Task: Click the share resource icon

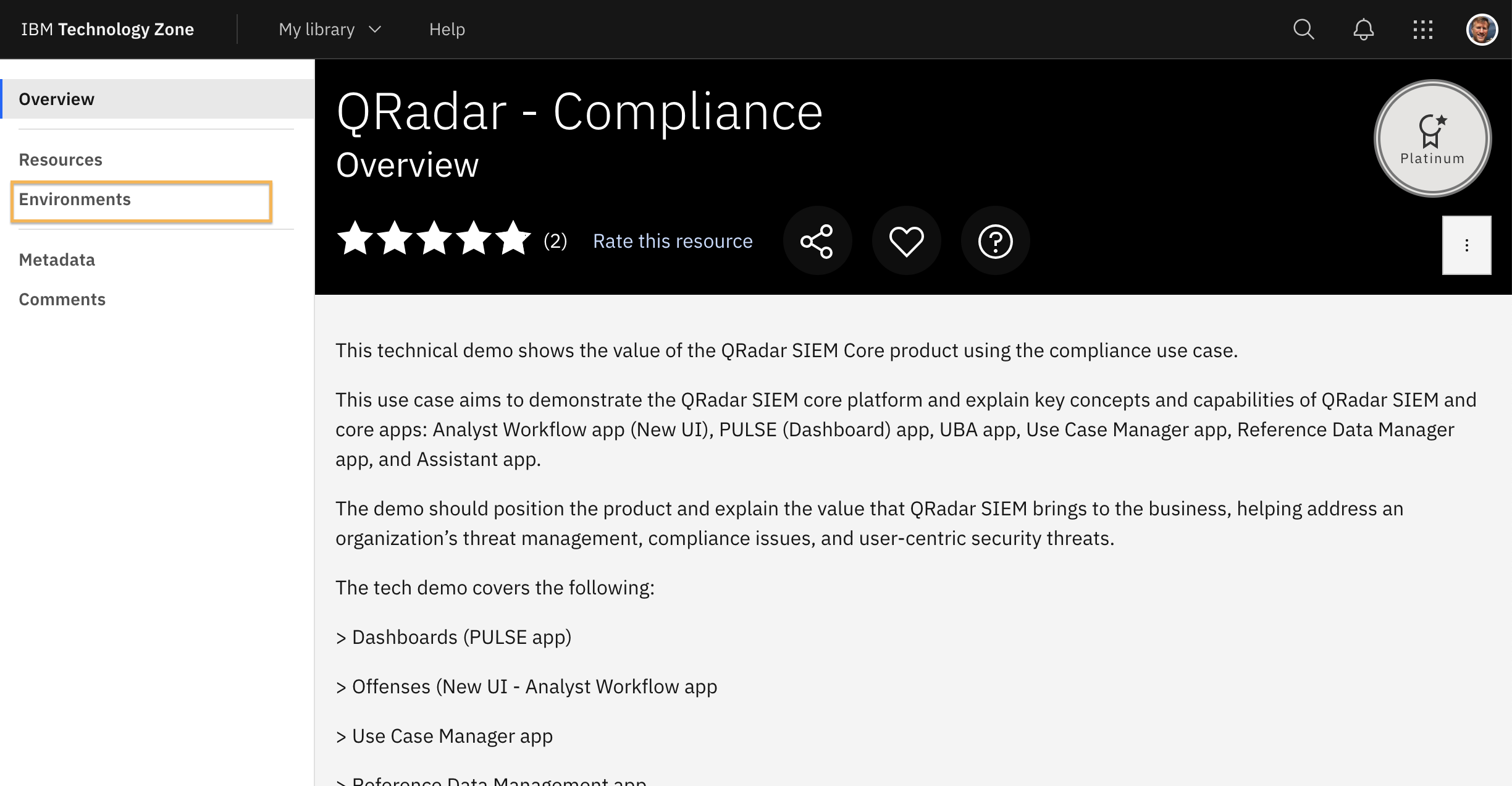Action: point(817,241)
